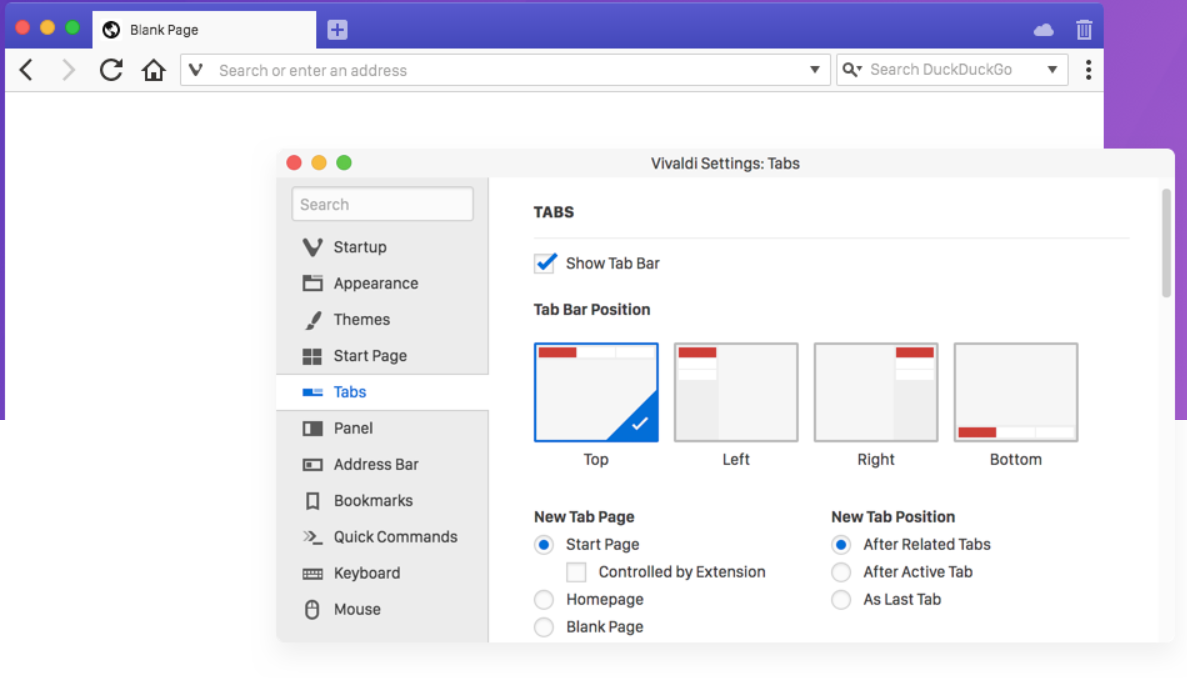Click the Panel icon in sidebar

tap(313, 428)
